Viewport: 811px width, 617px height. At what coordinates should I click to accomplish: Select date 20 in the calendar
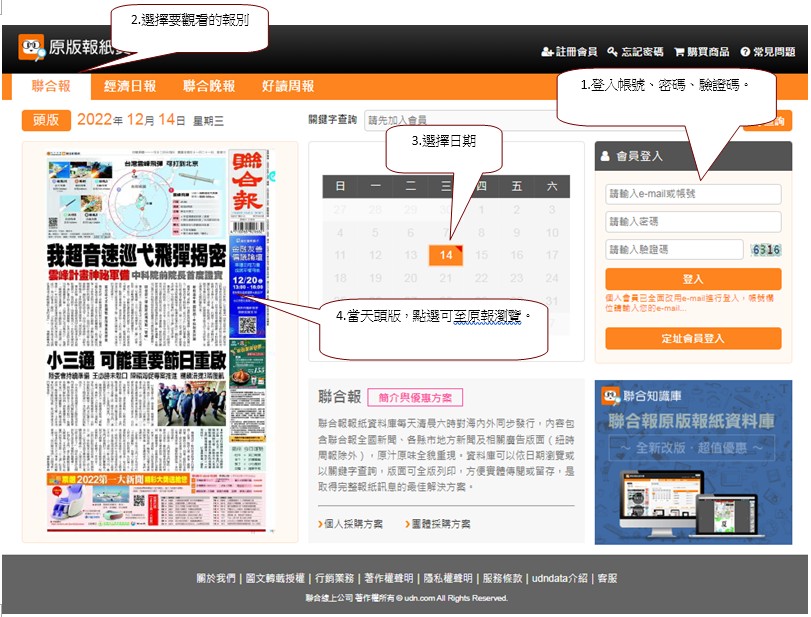411,278
